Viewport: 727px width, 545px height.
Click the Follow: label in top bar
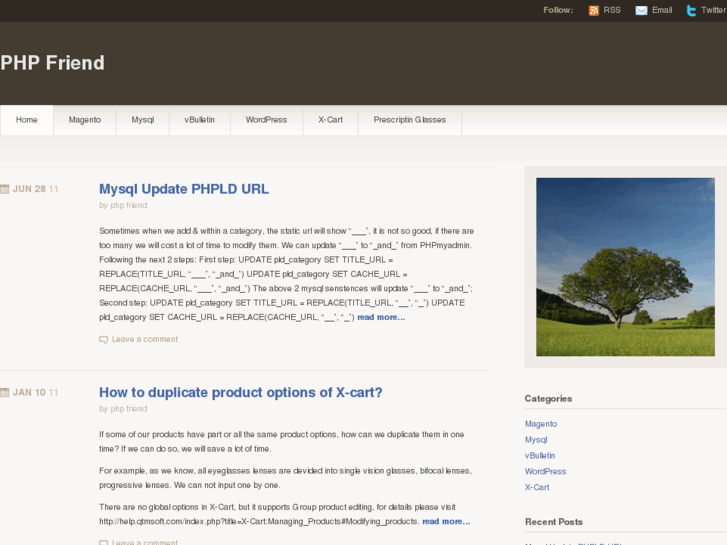point(558,10)
